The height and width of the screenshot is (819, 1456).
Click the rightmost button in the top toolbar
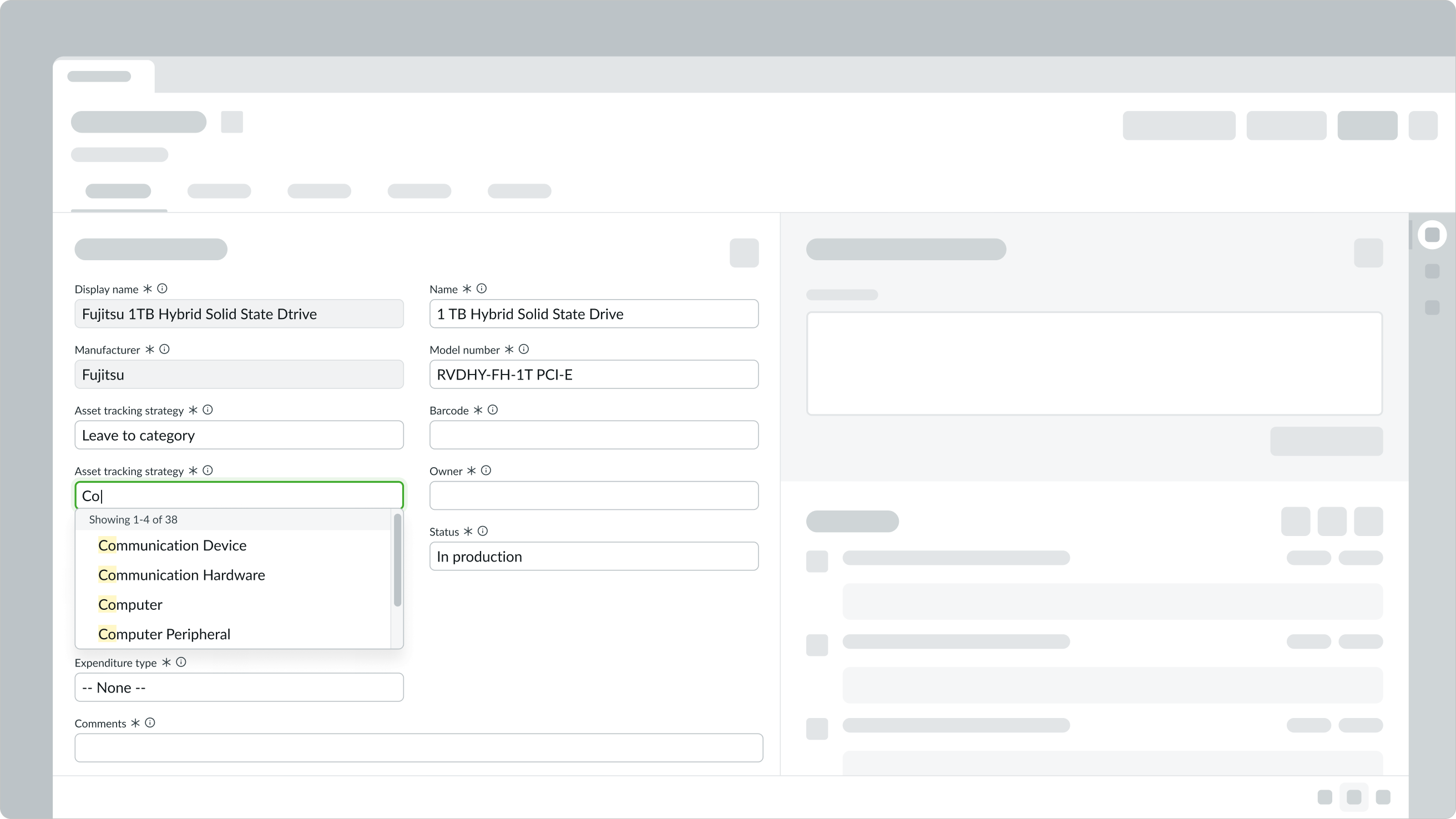[x=1424, y=125]
